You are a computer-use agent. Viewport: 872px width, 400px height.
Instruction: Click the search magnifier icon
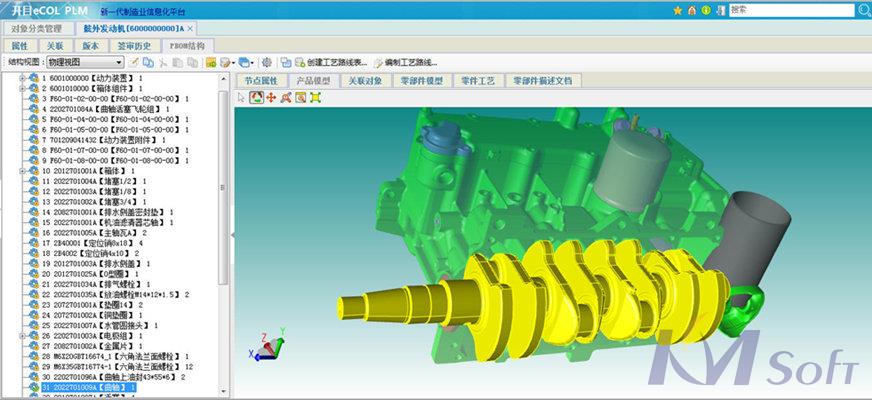[860, 10]
